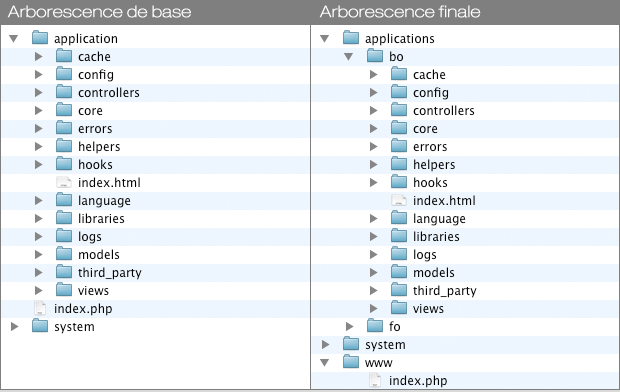Click the index.php file icon in base tree
The width and height of the screenshot is (620, 392).
pos(40,309)
